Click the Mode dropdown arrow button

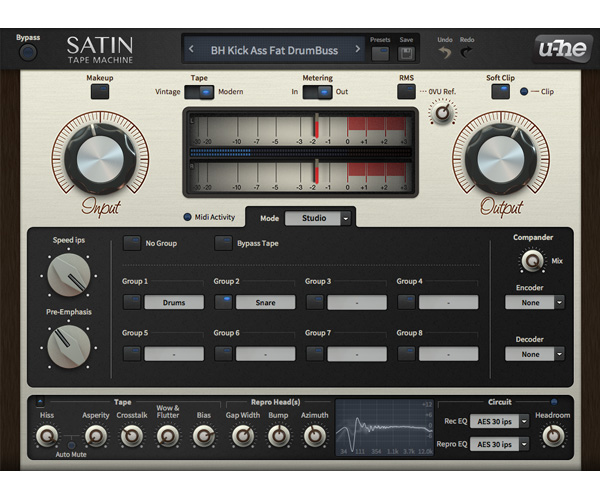[x=346, y=218]
